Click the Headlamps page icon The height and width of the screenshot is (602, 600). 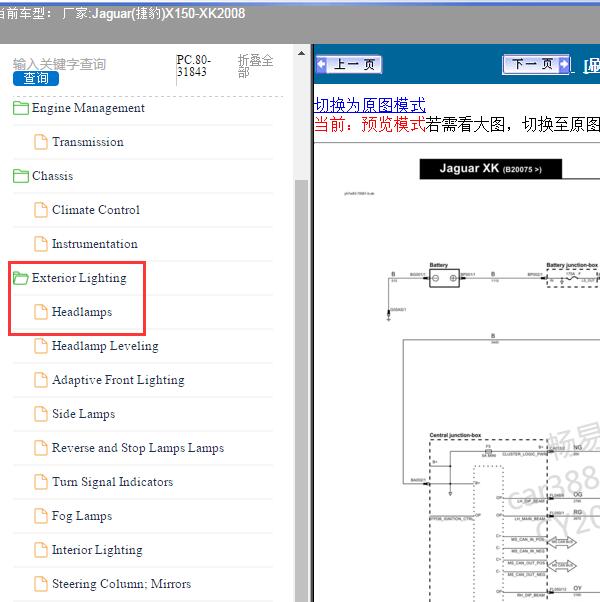pyautogui.click(x=41, y=312)
